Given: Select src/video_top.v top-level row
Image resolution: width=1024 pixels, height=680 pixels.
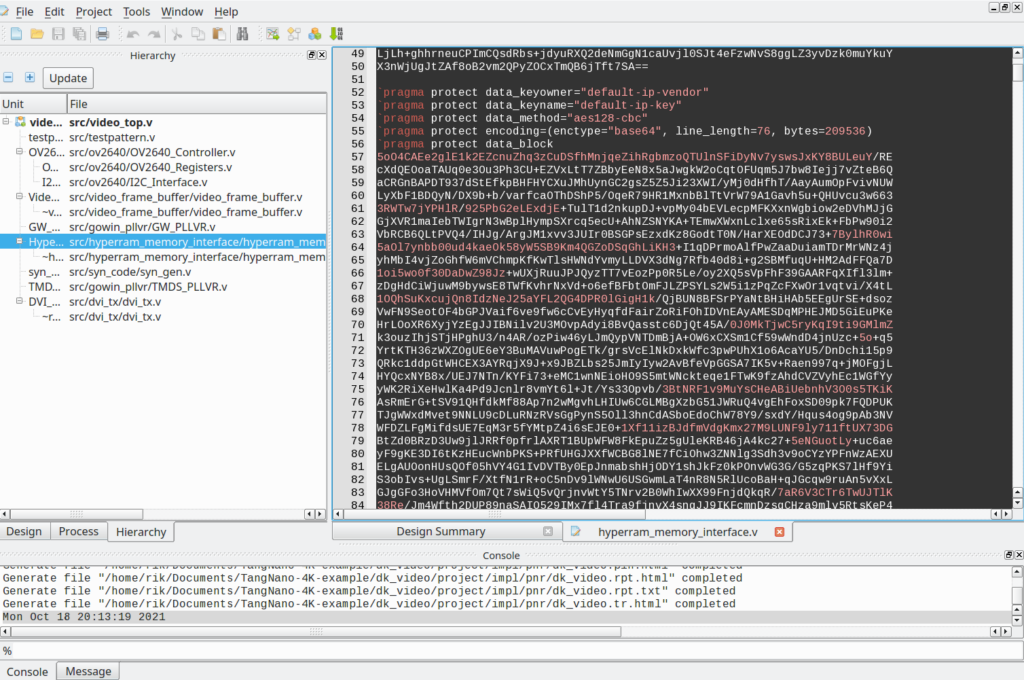Looking at the screenshot, I should 163,122.
